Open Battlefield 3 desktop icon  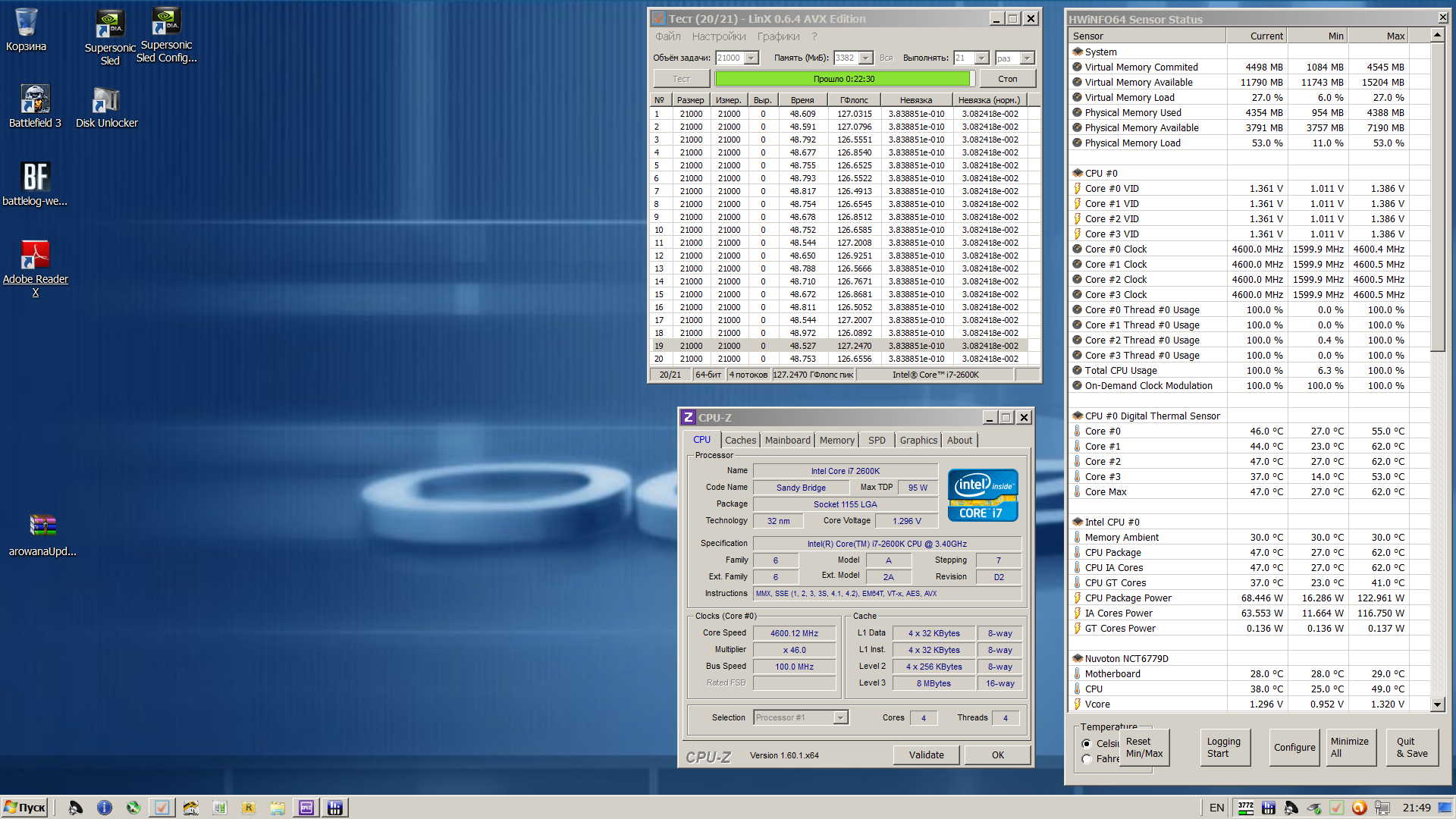tap(35, 106)
